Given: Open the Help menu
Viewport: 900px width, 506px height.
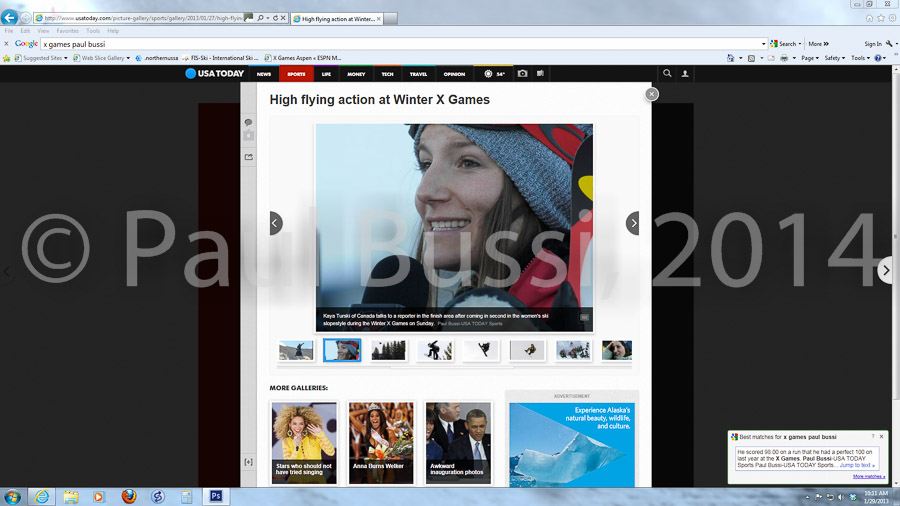Looking at the screenshot, I should pos(113,31).
